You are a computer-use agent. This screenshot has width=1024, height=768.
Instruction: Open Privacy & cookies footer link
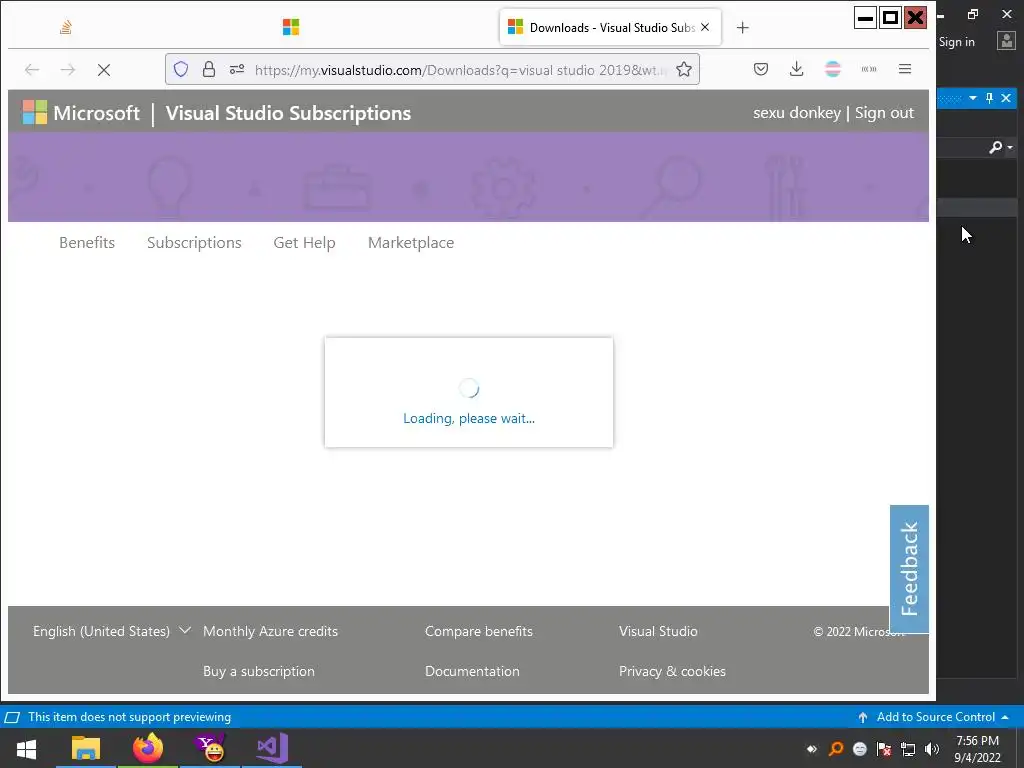pos(672,671)
